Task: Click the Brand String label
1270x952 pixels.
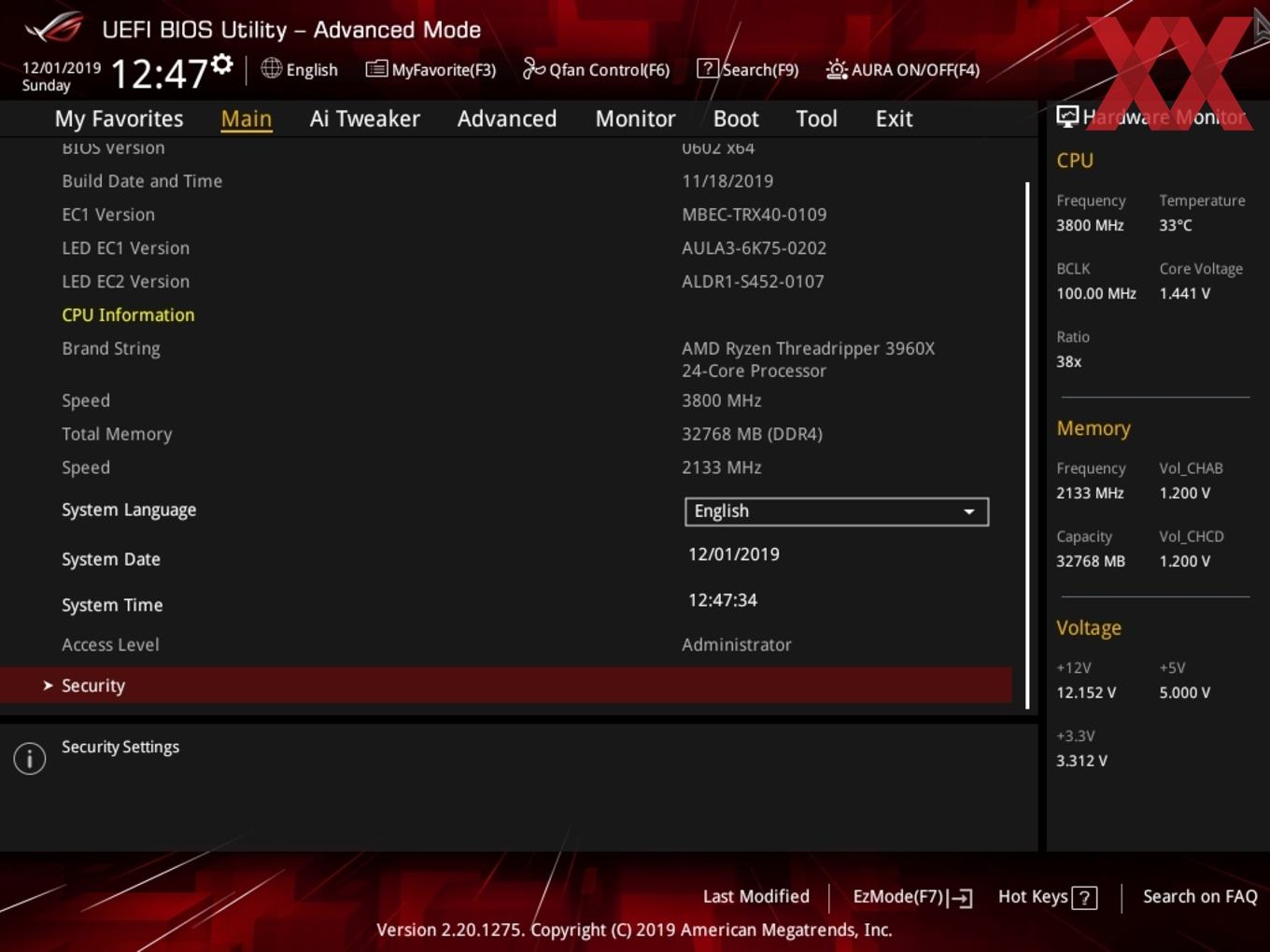Action: [111, 349]
